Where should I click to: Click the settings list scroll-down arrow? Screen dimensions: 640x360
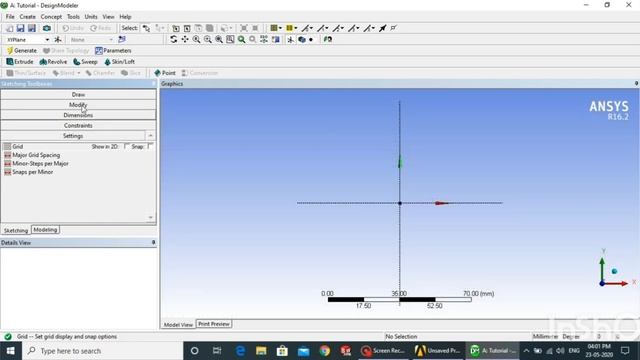tap(151, 218)
